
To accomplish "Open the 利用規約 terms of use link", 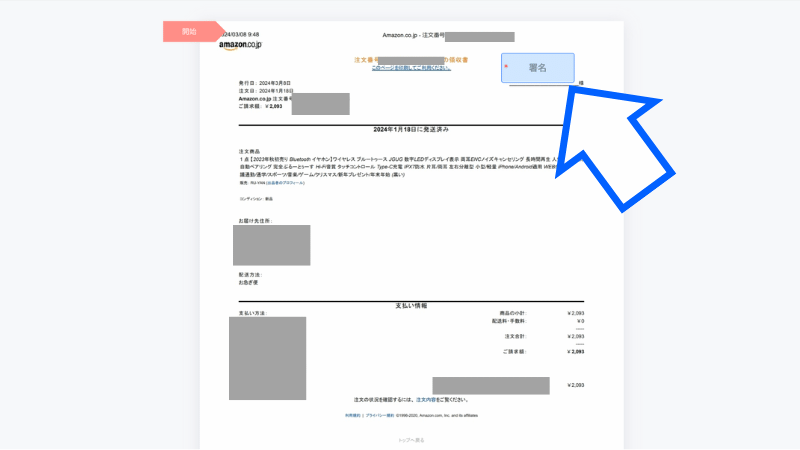I will pos(353,416).
